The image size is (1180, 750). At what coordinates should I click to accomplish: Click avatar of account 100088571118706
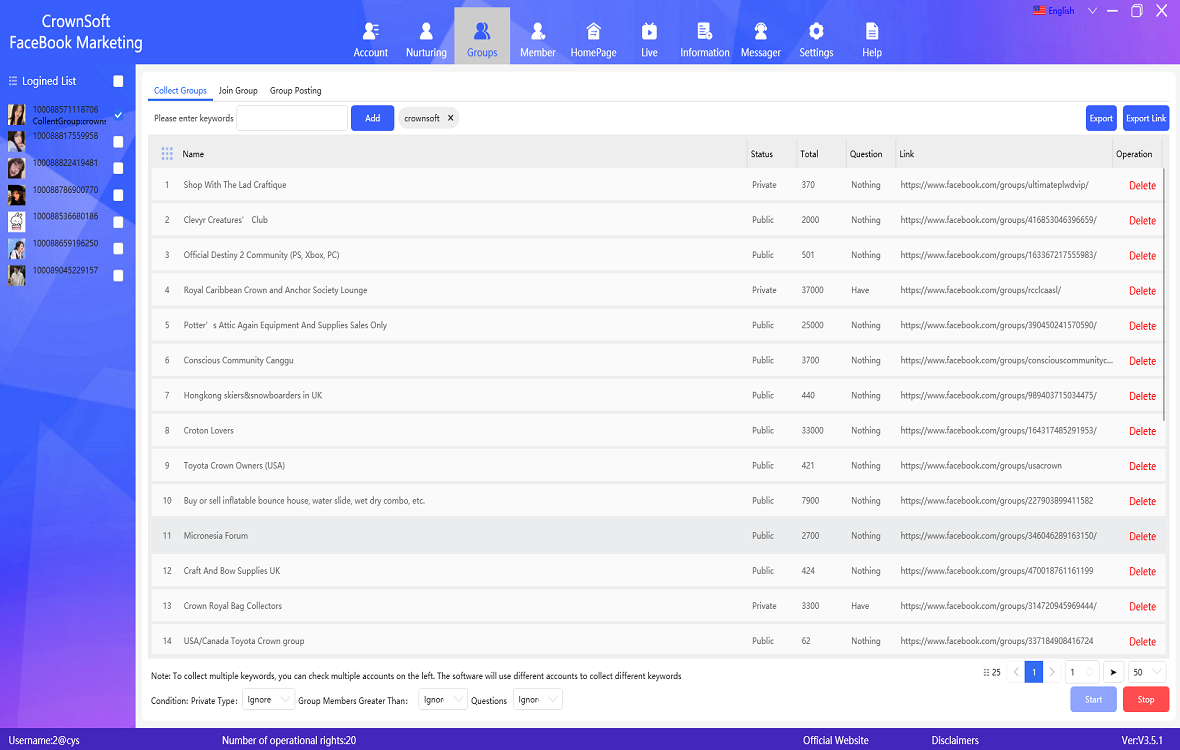click(17, 114)
